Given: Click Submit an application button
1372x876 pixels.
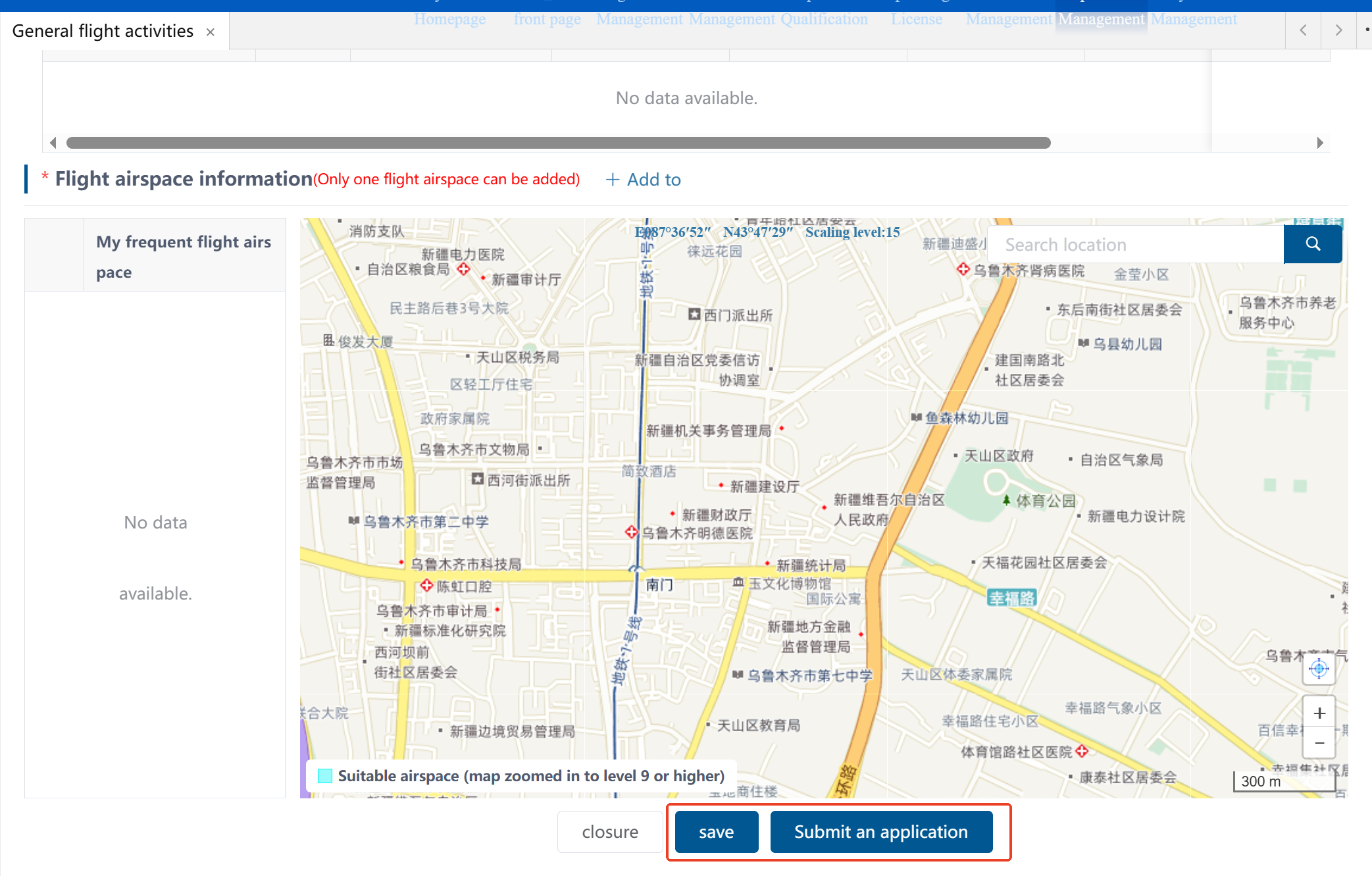Looking at the screenshot, I should point(881,832).
